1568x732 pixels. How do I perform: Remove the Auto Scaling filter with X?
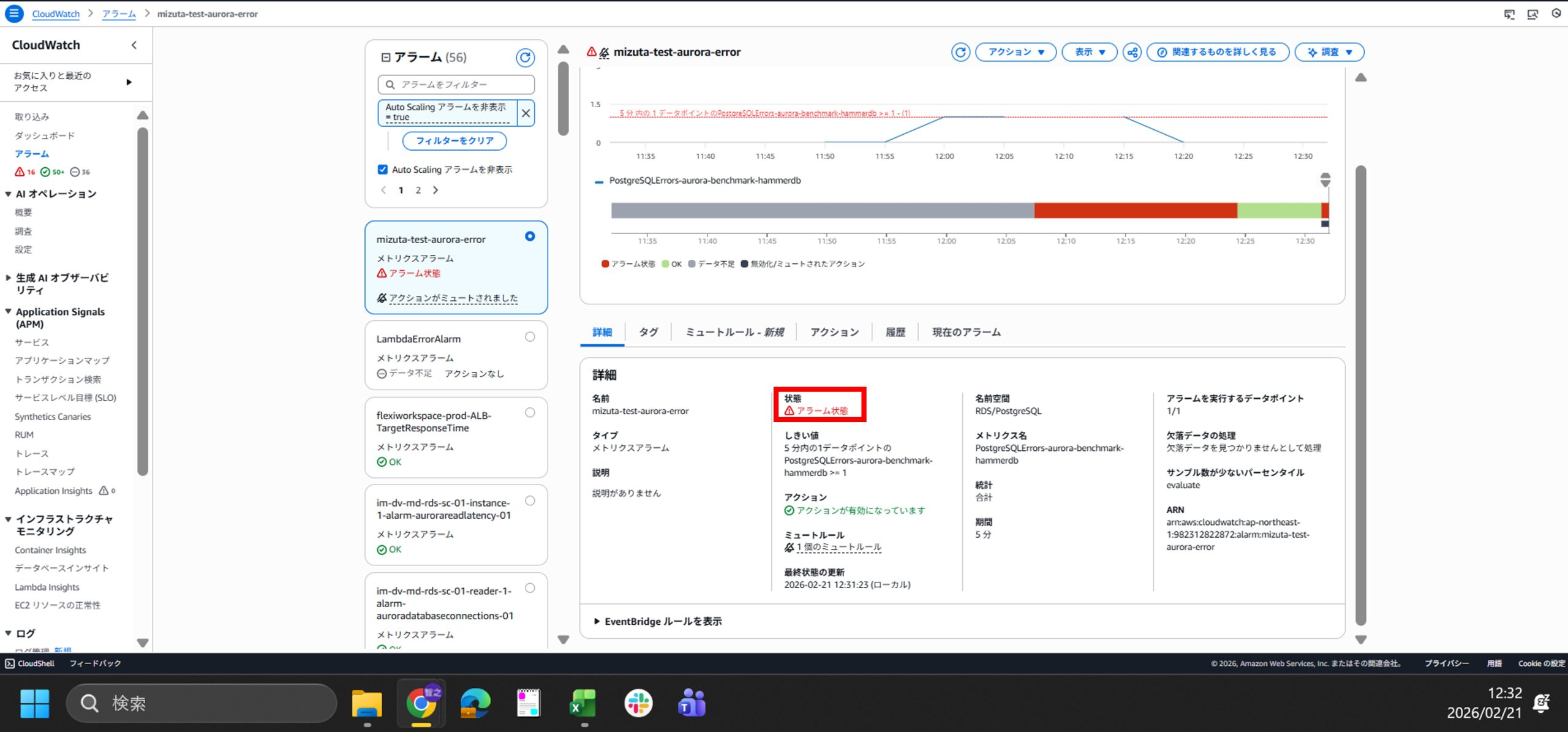[x=526, y=113]
